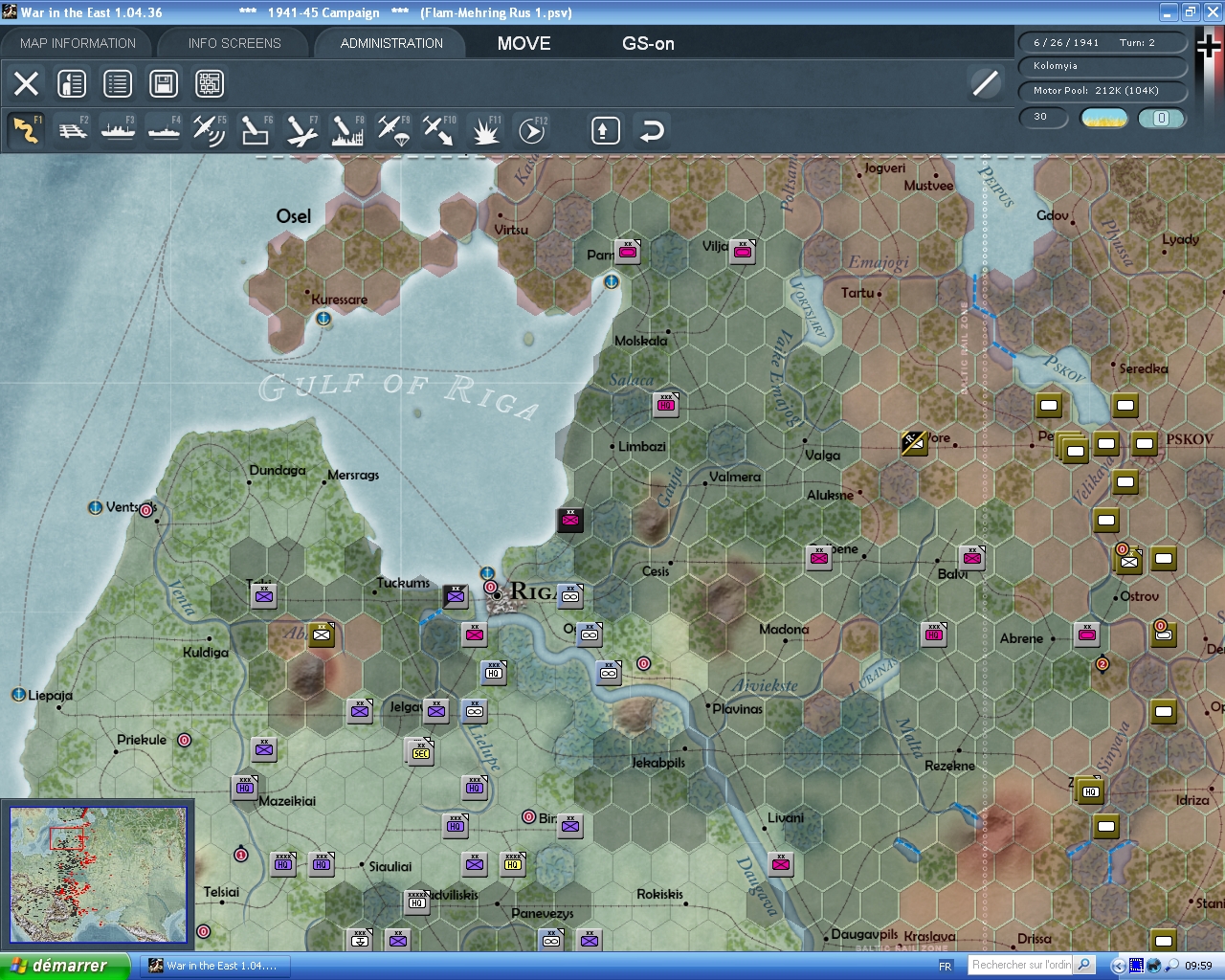The height and width of the screenshot is (980, 1225).
Task: Select F2 Rail move mode icon
Action: click(x=72, y=130)
